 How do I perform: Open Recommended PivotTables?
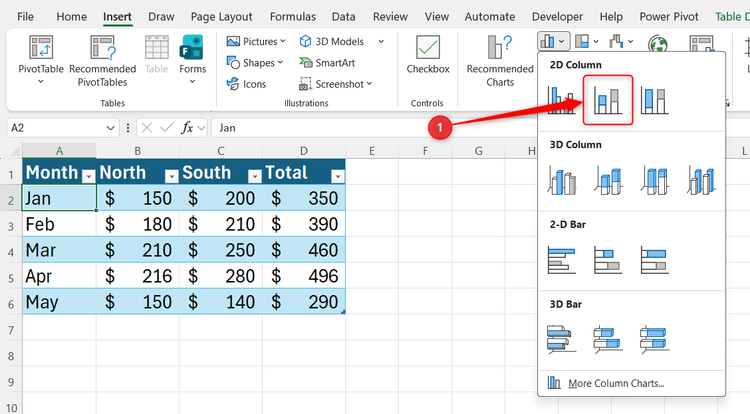102,60
